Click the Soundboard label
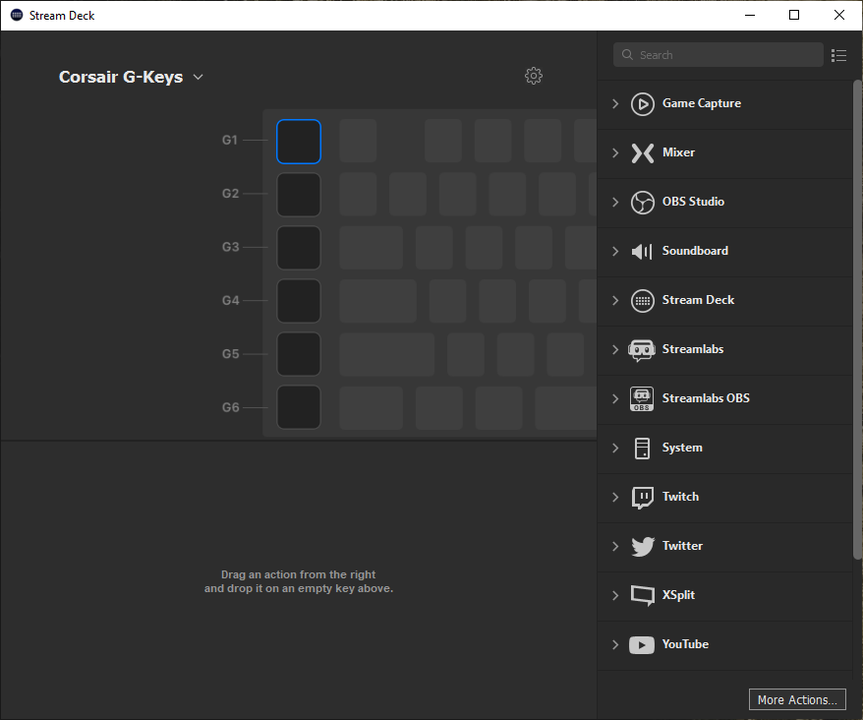Screen dimensions: 863x720 (695, 251)
